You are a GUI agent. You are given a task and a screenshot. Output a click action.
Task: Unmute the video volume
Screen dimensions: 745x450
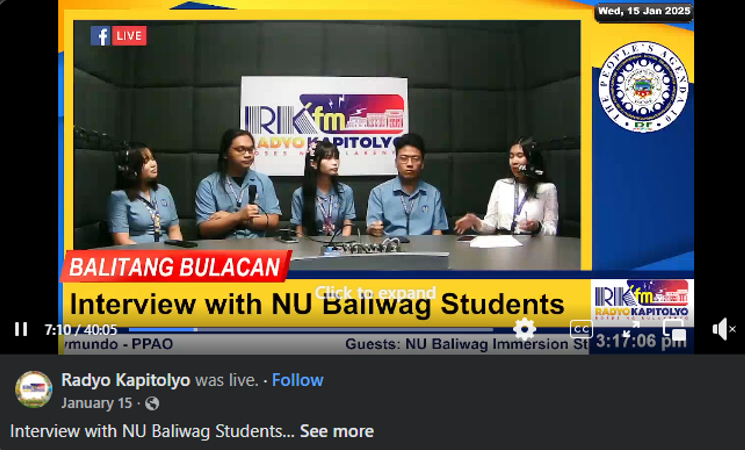click(723, 329)
